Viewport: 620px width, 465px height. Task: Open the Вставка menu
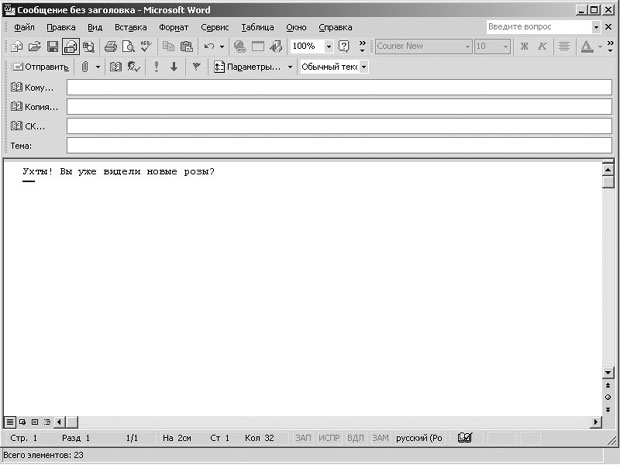[x=130, y=27]
